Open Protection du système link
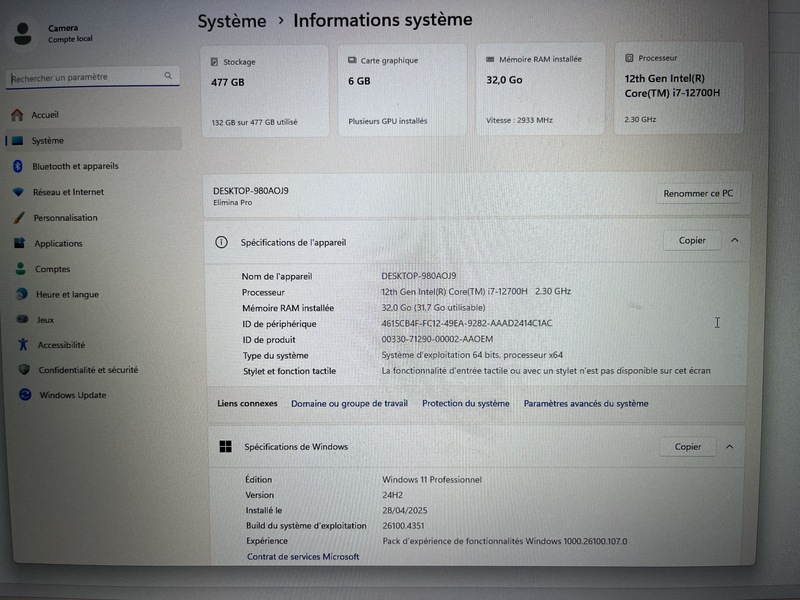The image size is (800, 600). [x=465, y=403]
